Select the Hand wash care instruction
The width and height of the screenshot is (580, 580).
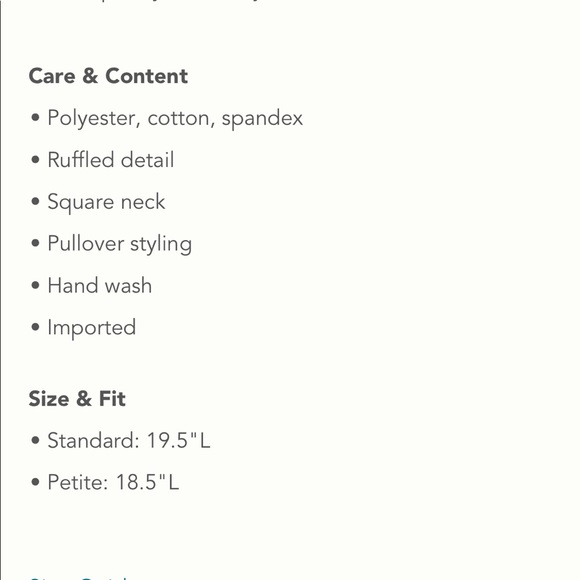[100, 286]
